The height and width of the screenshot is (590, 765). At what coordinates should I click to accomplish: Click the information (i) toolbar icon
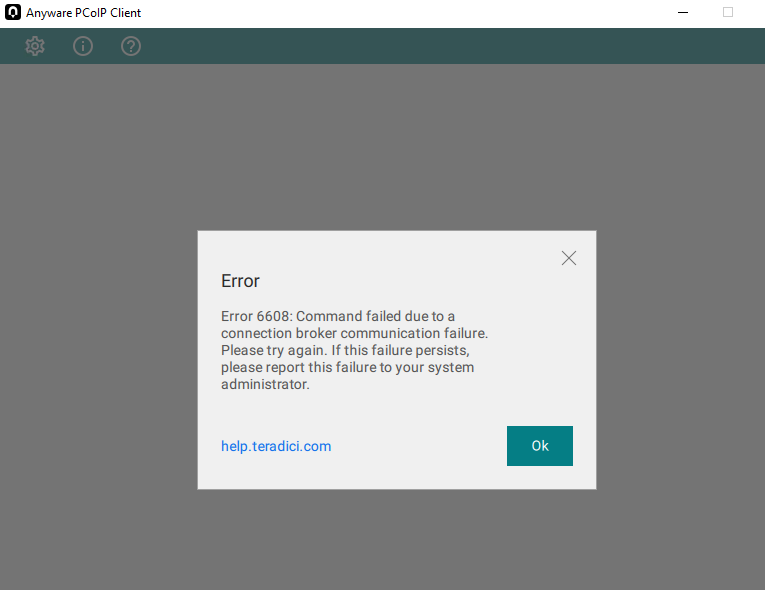click(x=83, y=46)
